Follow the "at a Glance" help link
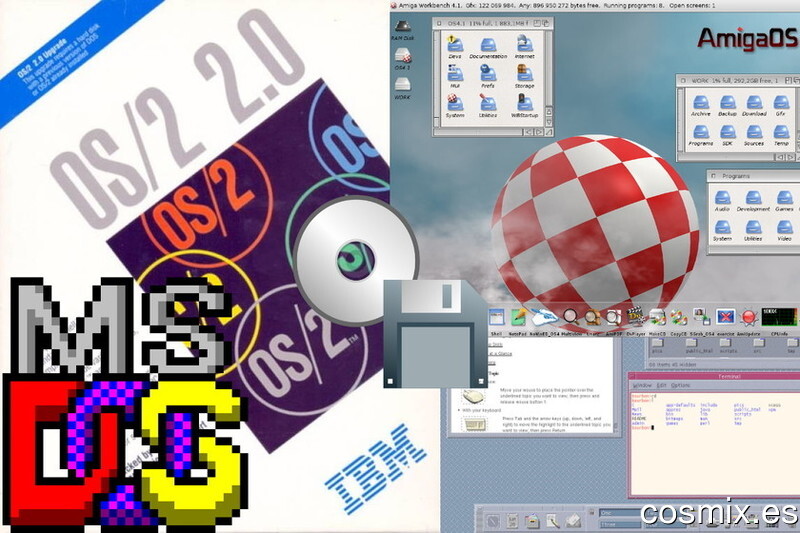Viewport: 800px width, 533px height. (500, 353)
